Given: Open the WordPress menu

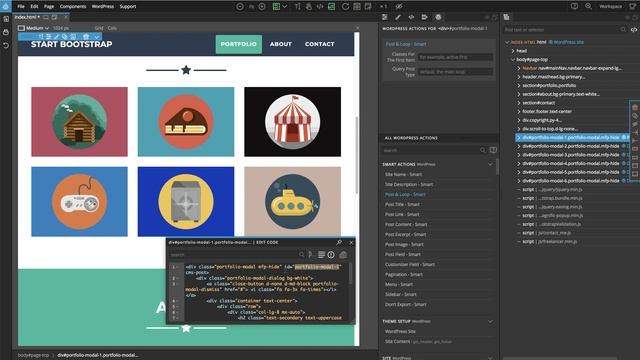Looking at the screenshot, I should 102,7.
